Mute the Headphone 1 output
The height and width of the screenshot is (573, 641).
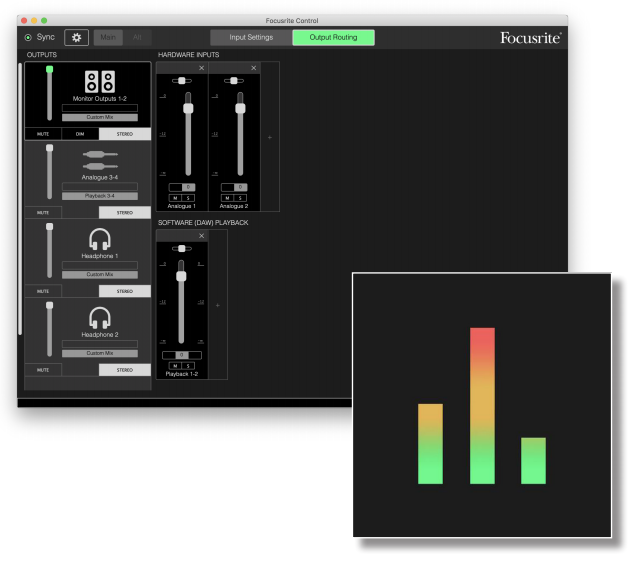[x=43, y=291]
